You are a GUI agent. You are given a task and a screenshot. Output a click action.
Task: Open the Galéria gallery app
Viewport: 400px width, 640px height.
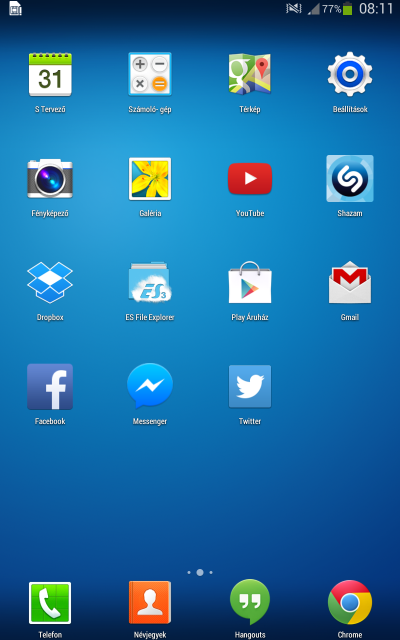(150, 179)
